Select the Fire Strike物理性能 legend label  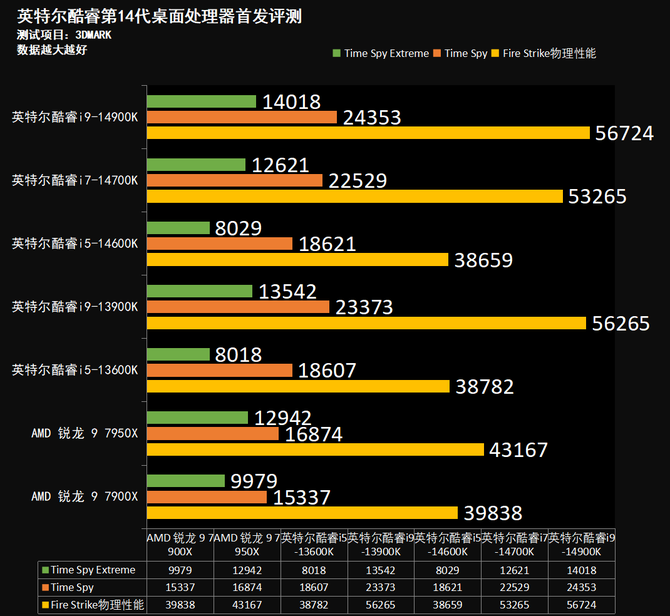click(549, 53)
